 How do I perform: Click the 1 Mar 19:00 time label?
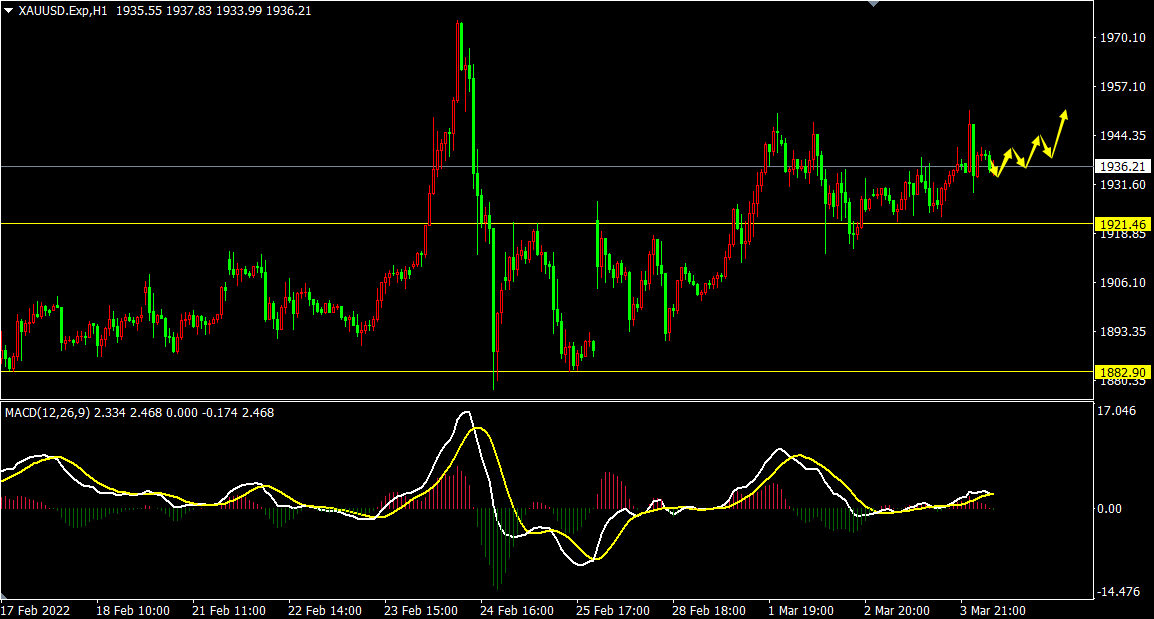tap(801, 611)
